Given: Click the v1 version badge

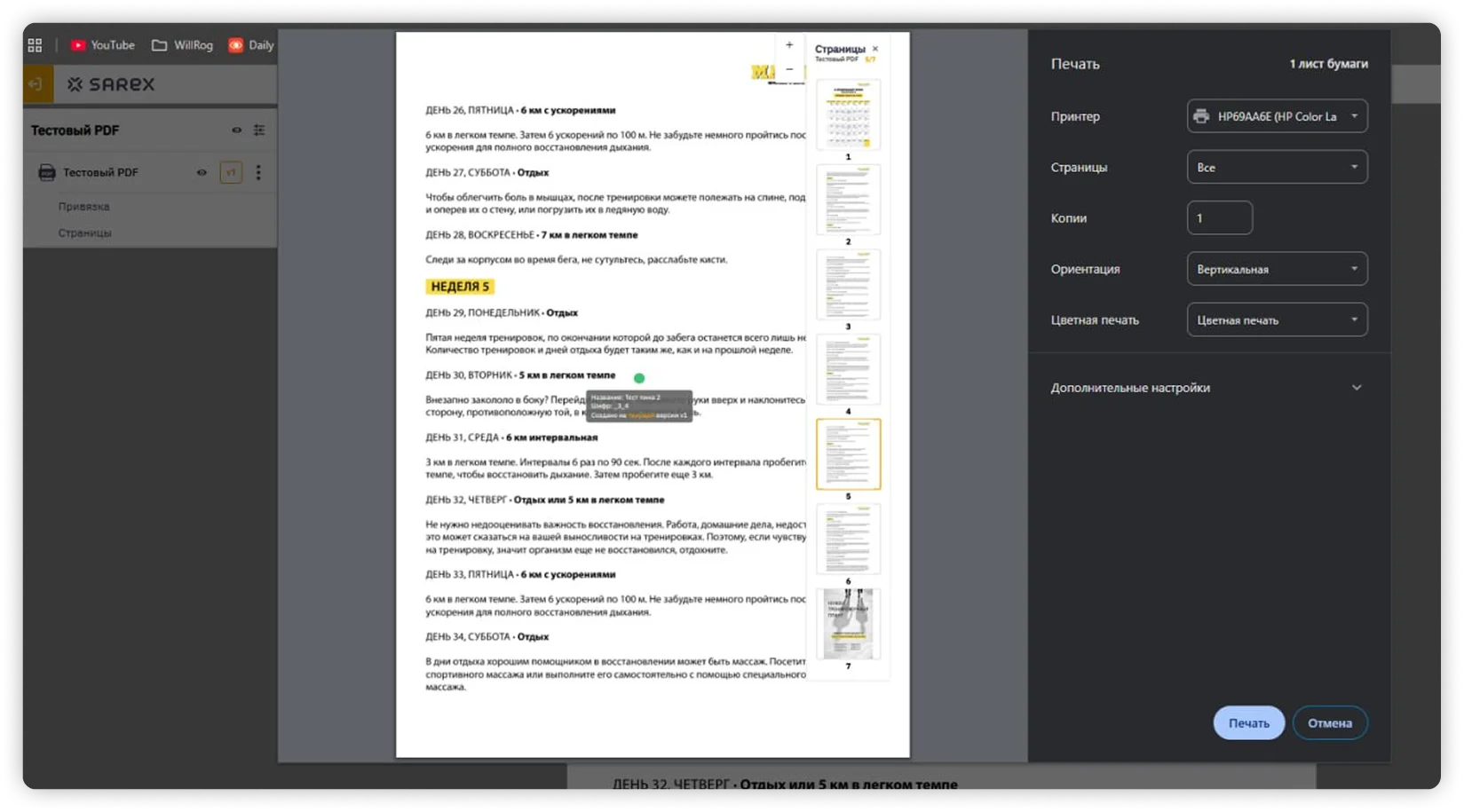Looking at the screenshot, I should pos(231,172).
